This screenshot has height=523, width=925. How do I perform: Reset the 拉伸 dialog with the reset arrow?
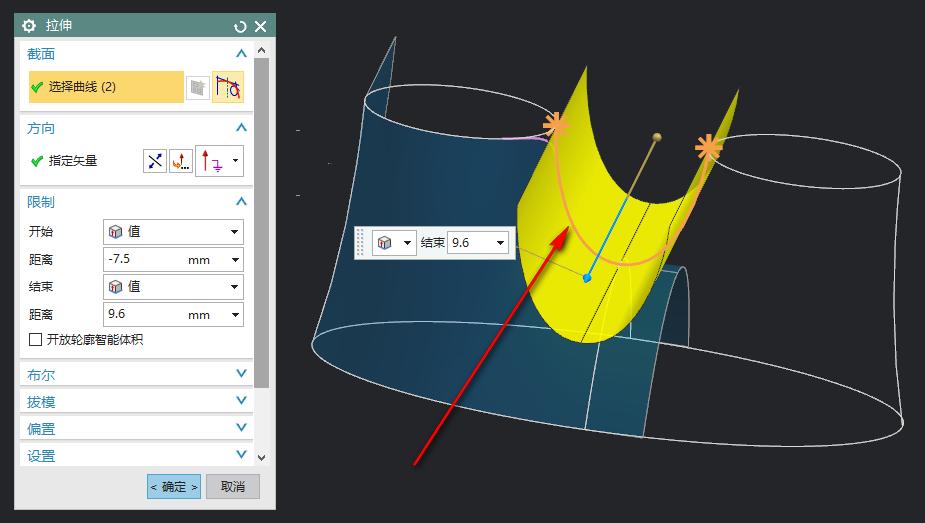click(240, 27)
